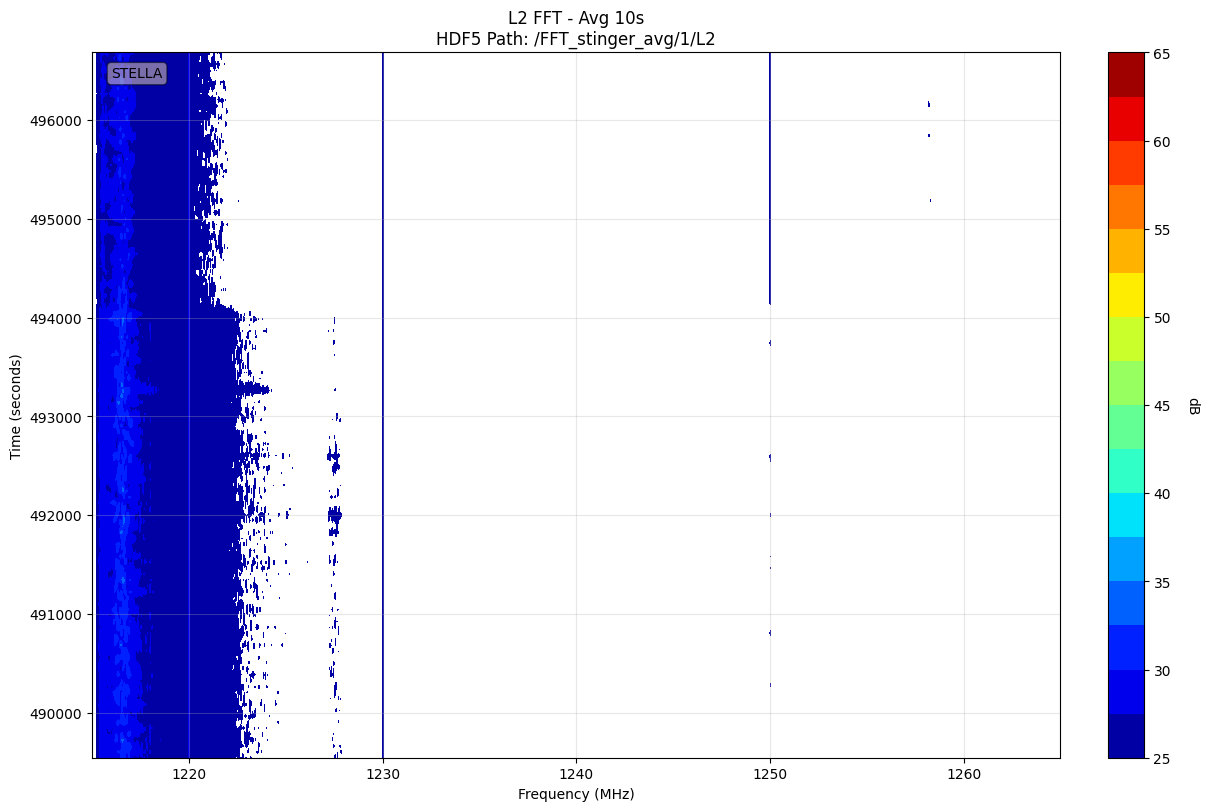This screenshot has width=1208, height=811.
Task: Click the signal blob at 492000 seconds
Action: 335,516
